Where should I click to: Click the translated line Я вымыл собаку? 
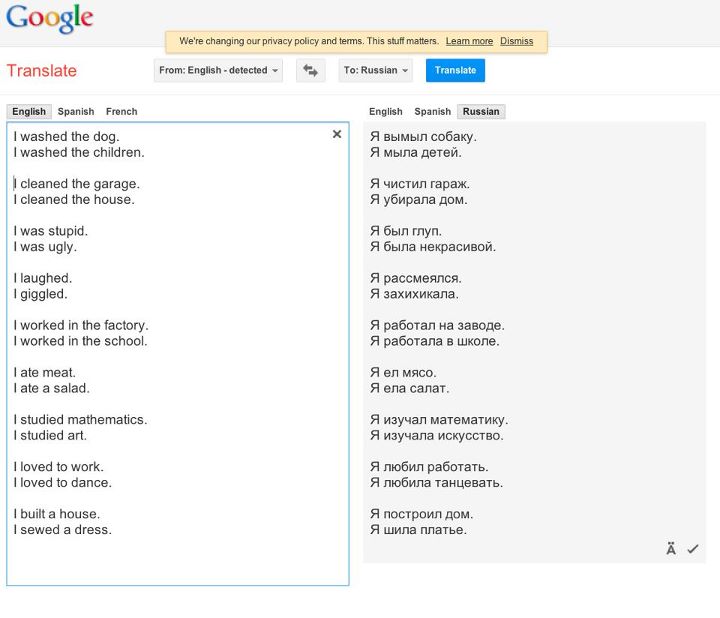click(423, 136)
